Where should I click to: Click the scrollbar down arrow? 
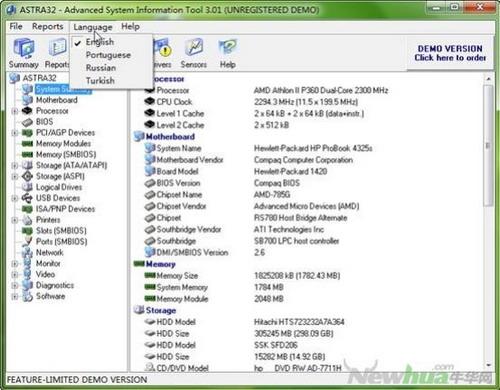click(488, 365)
